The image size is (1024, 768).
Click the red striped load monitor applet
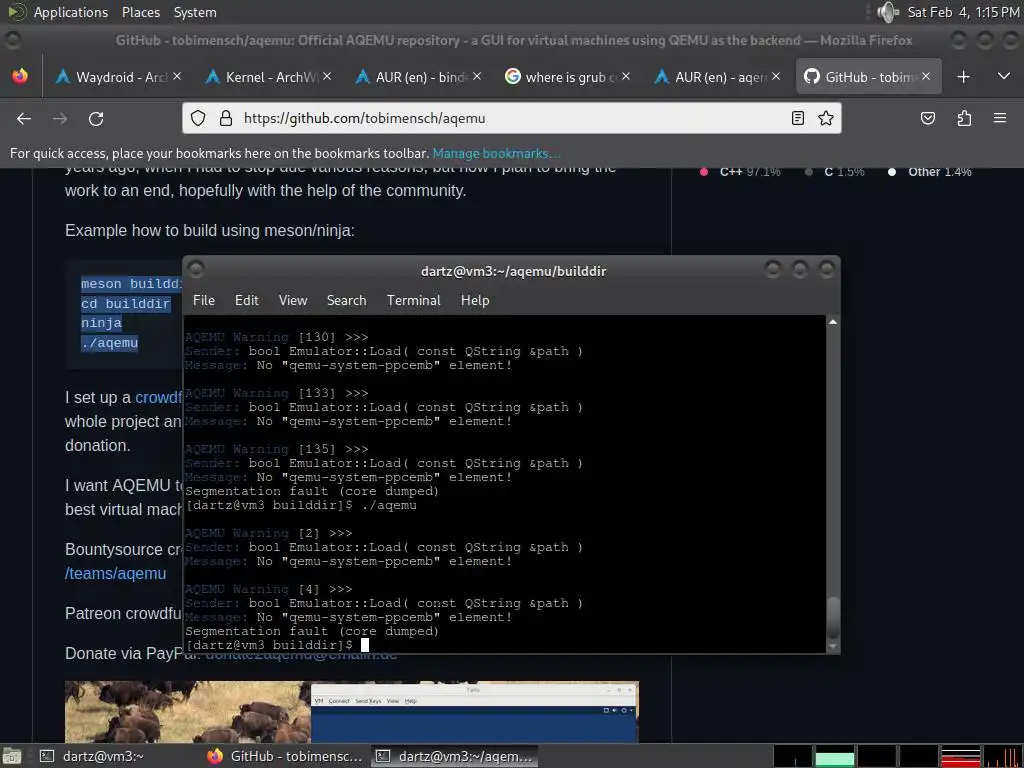(x=960, y=756)
